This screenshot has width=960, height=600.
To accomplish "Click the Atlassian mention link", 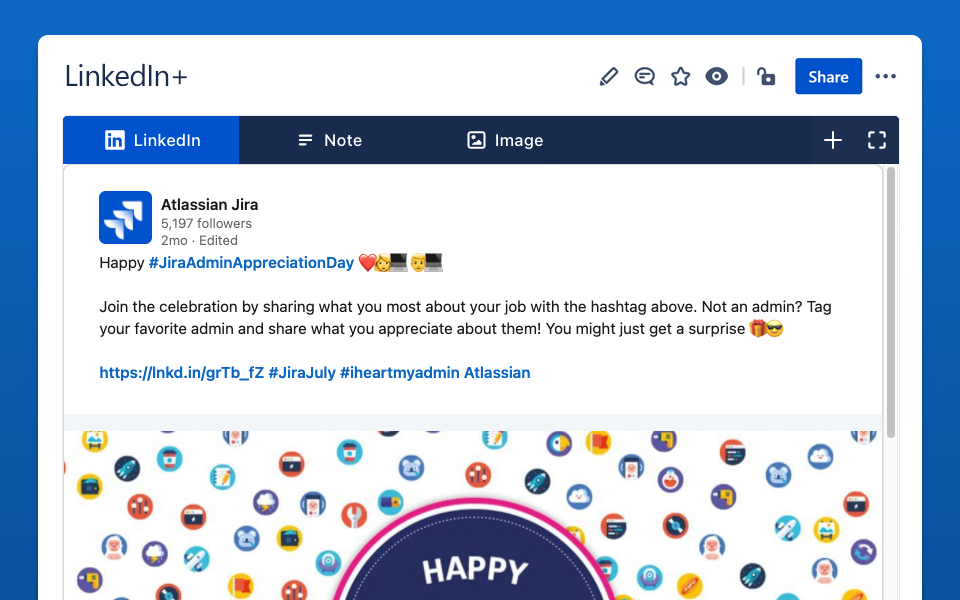I will (497, 373).
